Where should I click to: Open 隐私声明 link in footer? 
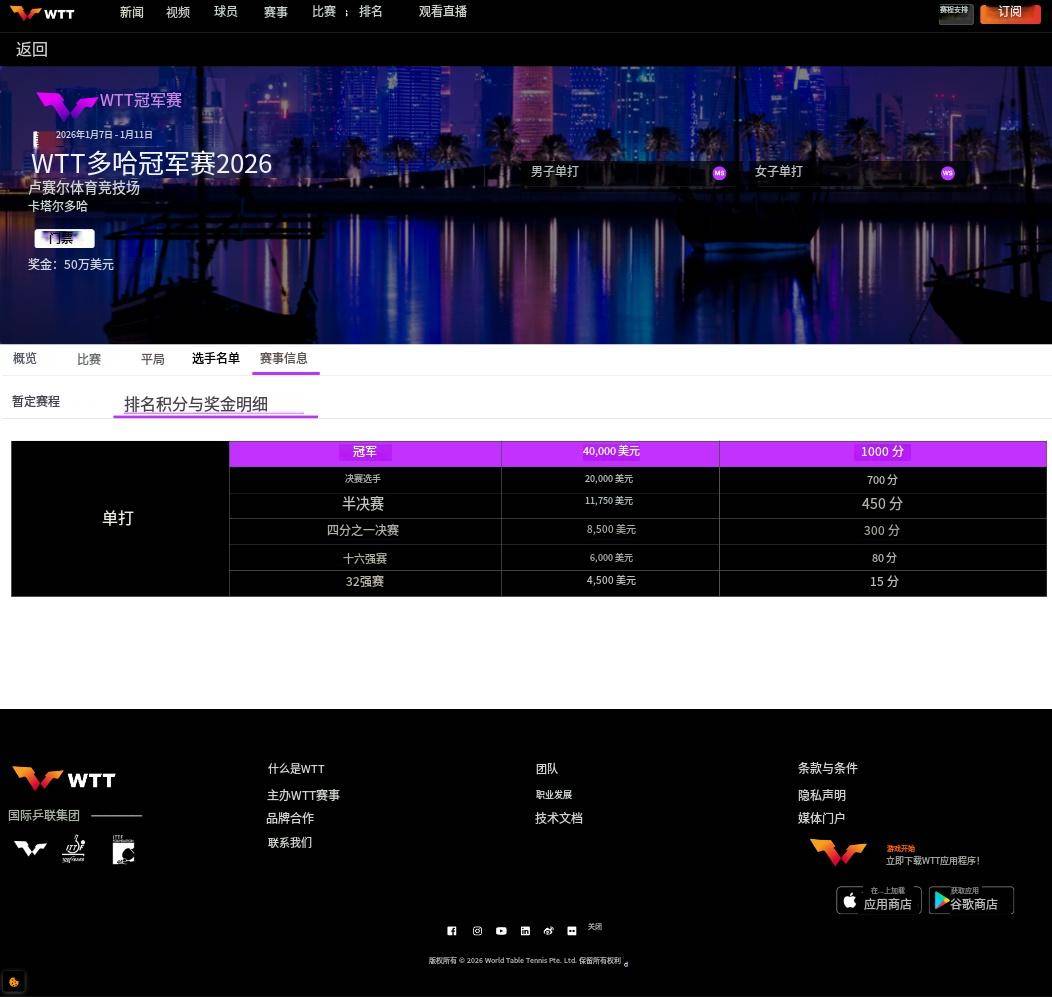click(822, 795)
